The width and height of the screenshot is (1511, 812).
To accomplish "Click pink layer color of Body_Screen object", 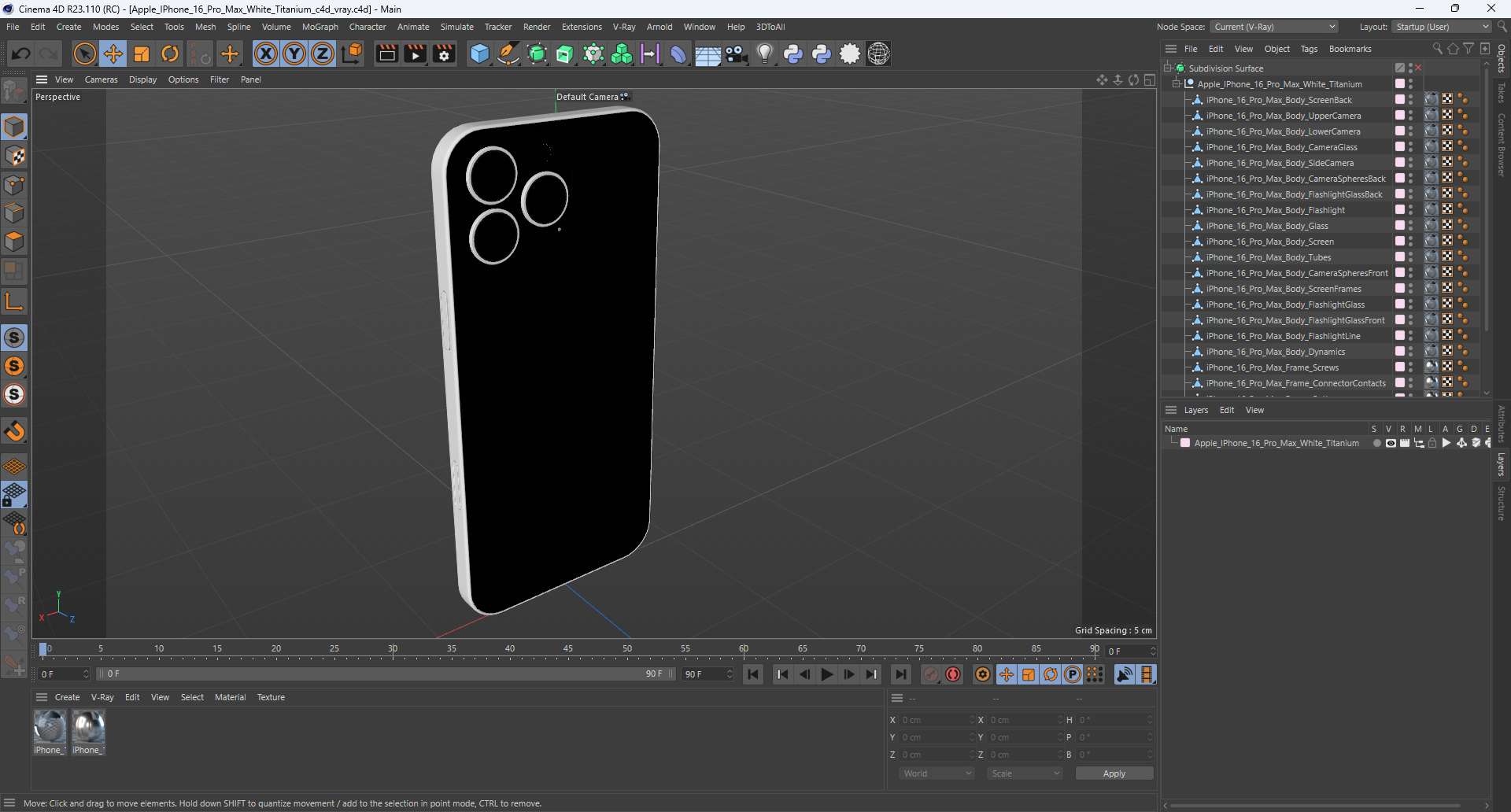I will (x=1400, y=242).
